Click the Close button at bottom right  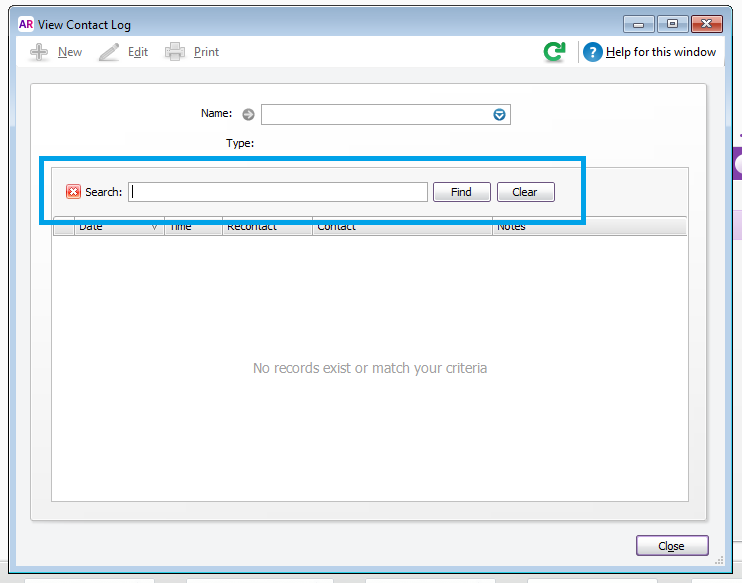671,546
